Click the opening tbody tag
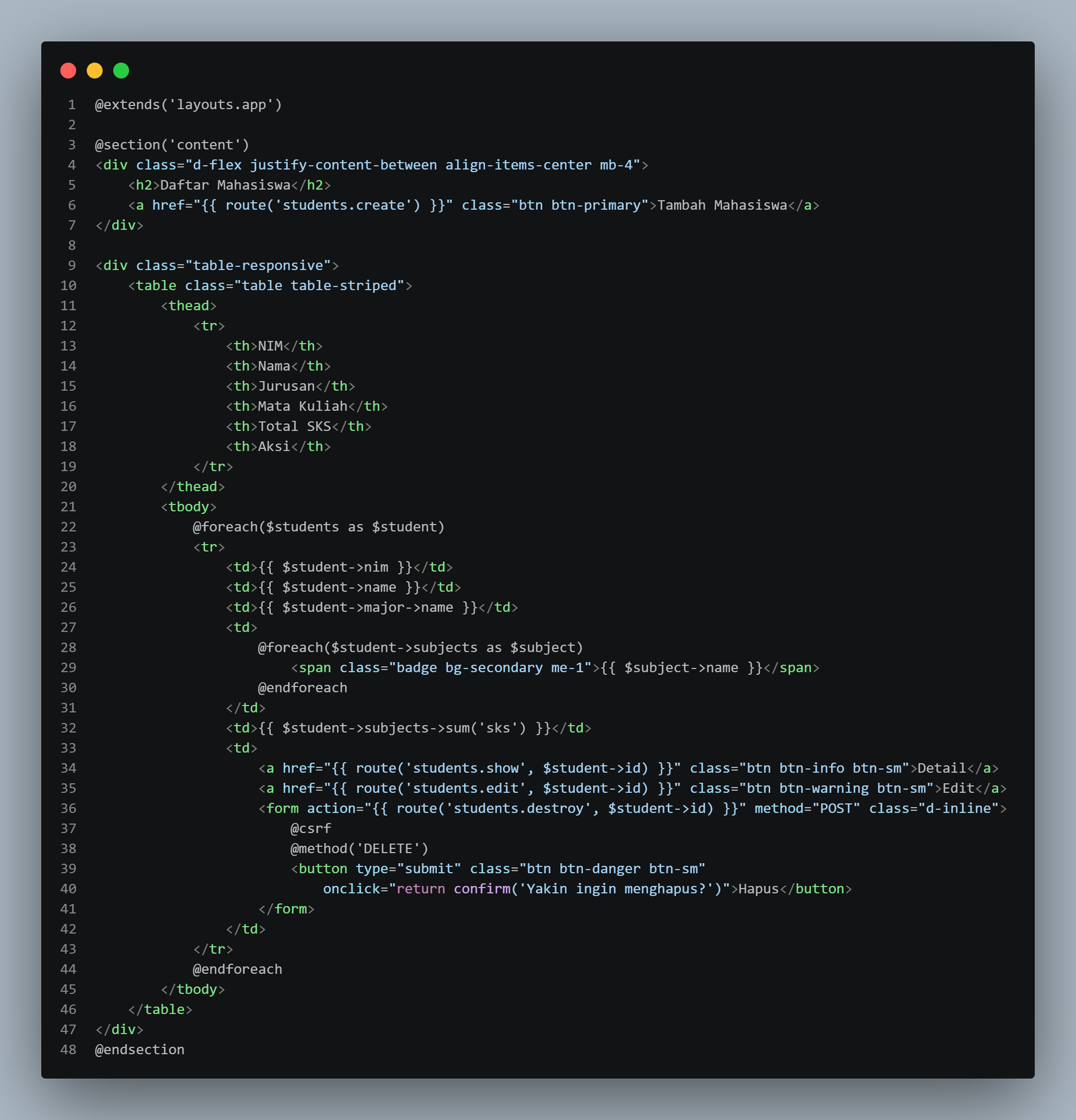 (189, 507)
